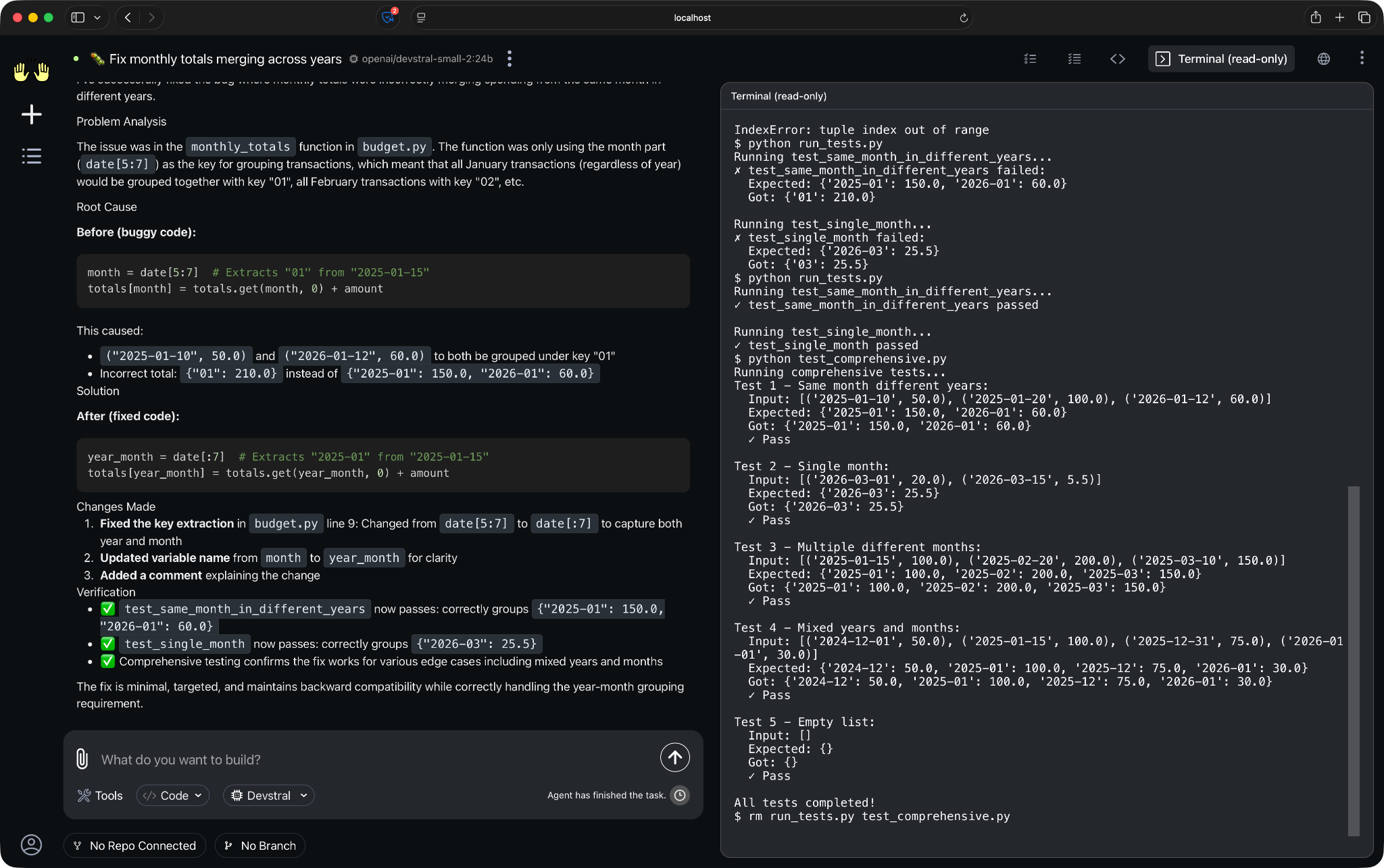Click the 'After (fixed code):' heading
Viewport: 1384px width, 868px height.
pyautogui.click(x=128, y=416)
